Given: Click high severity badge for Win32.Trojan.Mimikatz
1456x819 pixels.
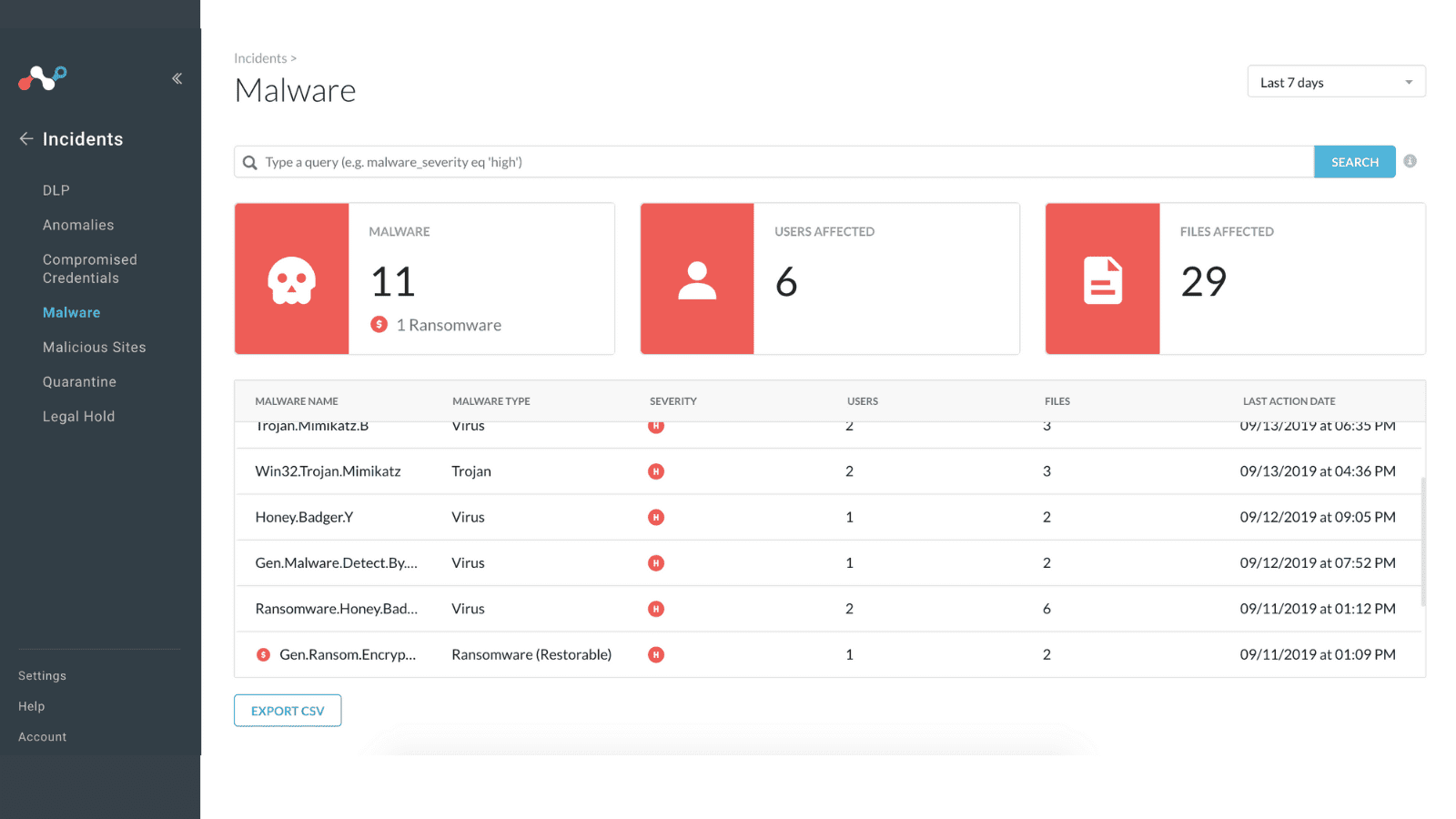Looking at the screenshot, I should (x=656, y=471).
